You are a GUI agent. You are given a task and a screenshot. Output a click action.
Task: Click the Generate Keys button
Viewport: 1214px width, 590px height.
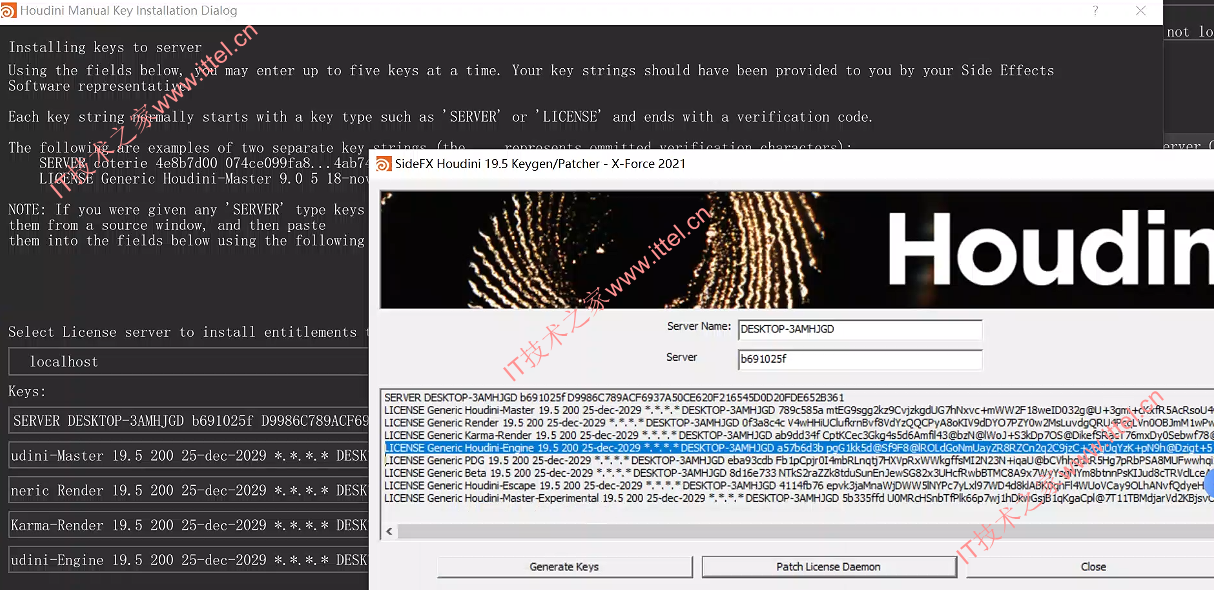coord(564,567)
